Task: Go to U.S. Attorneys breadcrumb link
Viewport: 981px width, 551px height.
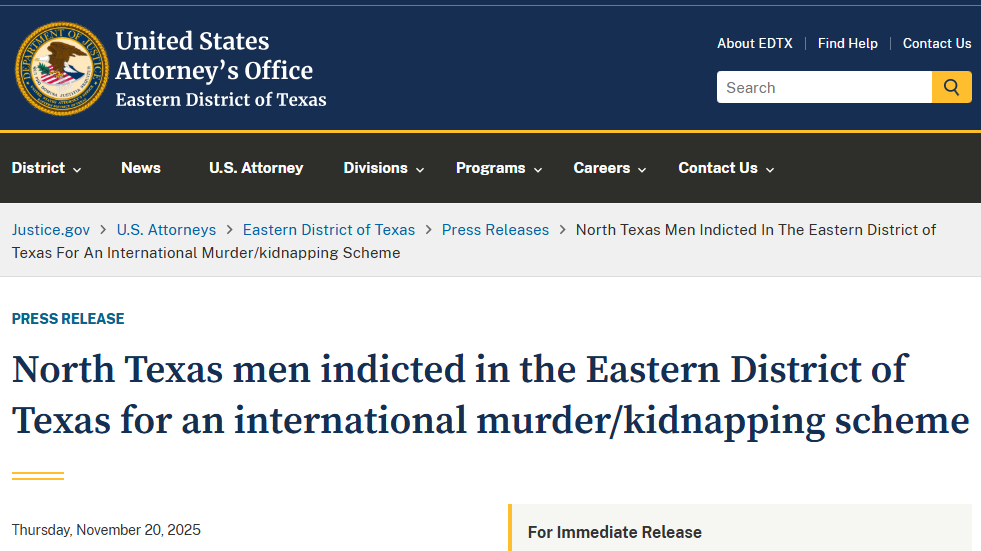Action: (166, 230)
